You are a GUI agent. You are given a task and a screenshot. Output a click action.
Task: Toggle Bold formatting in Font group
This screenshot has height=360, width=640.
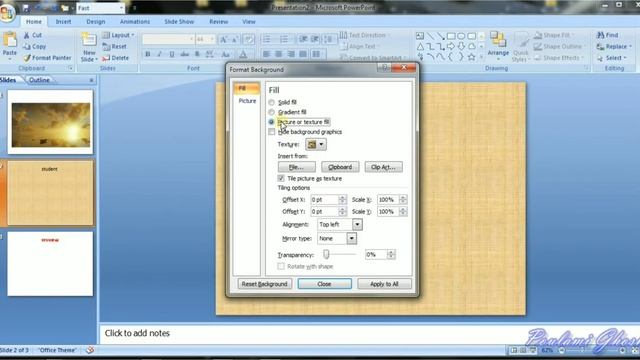pyautogui.click(x=148, y=54)
